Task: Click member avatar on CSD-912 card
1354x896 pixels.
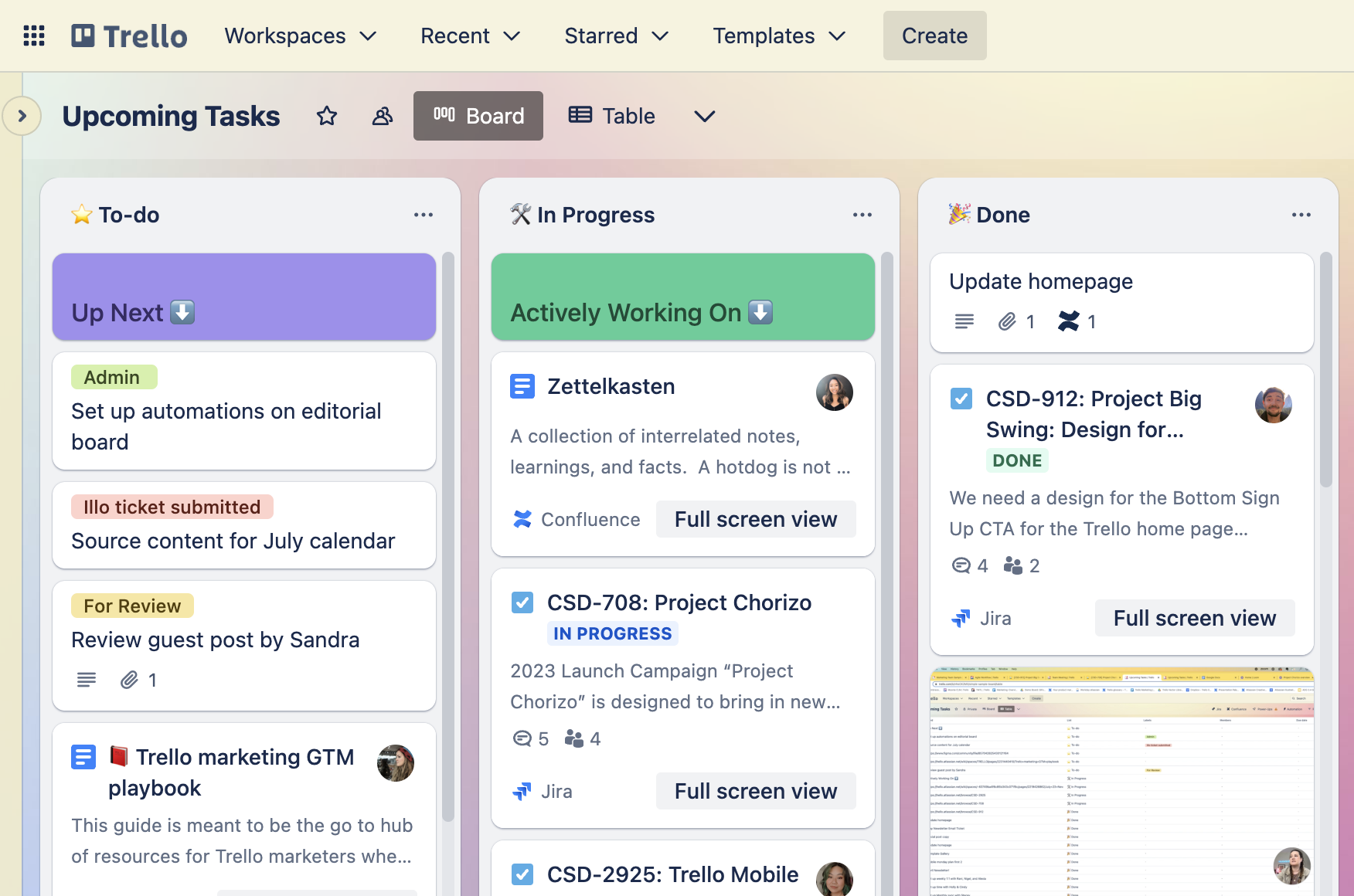Action: 1274,405
